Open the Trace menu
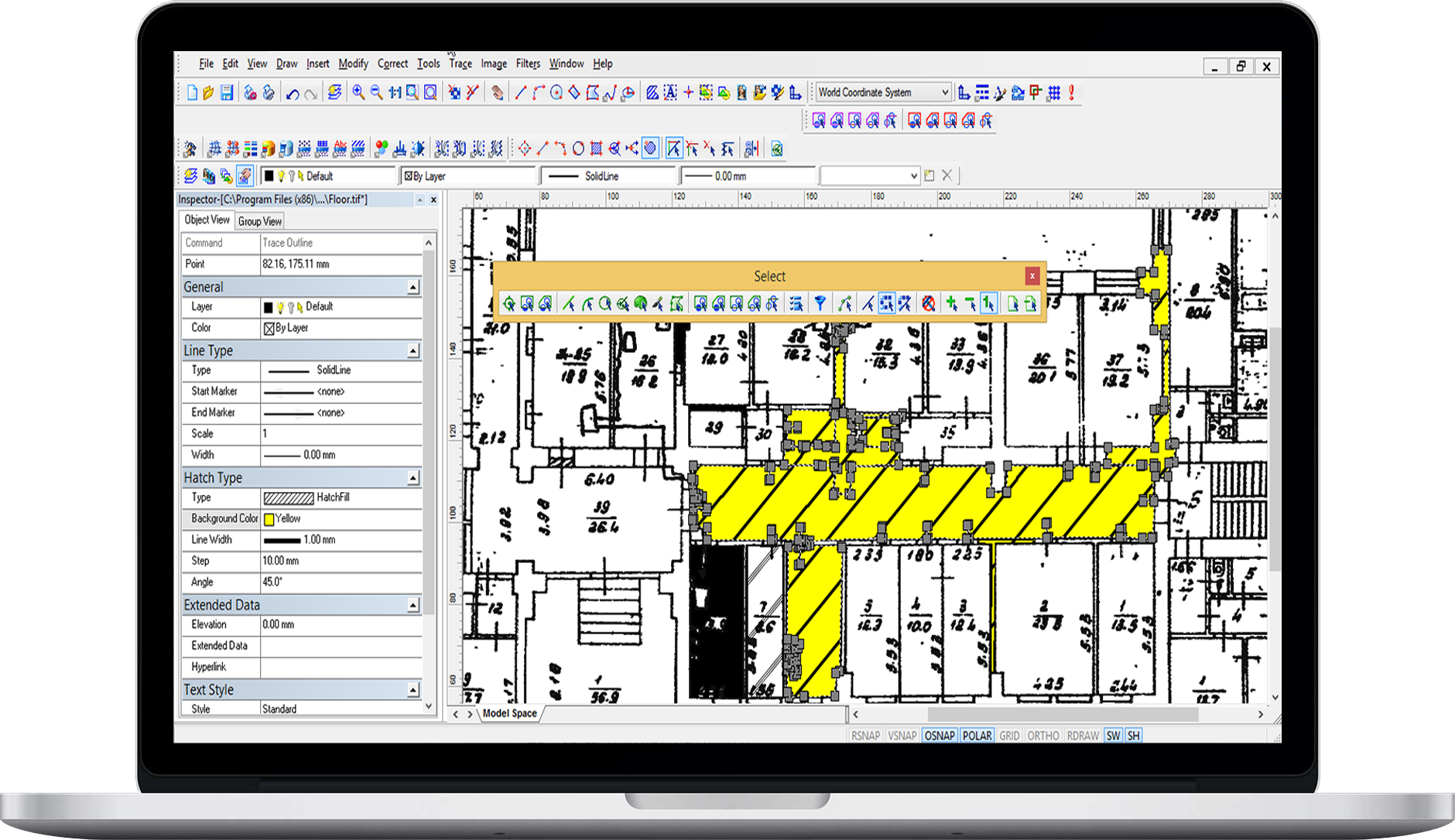Viewport: 1455px width, 840px height. point(460,63)
